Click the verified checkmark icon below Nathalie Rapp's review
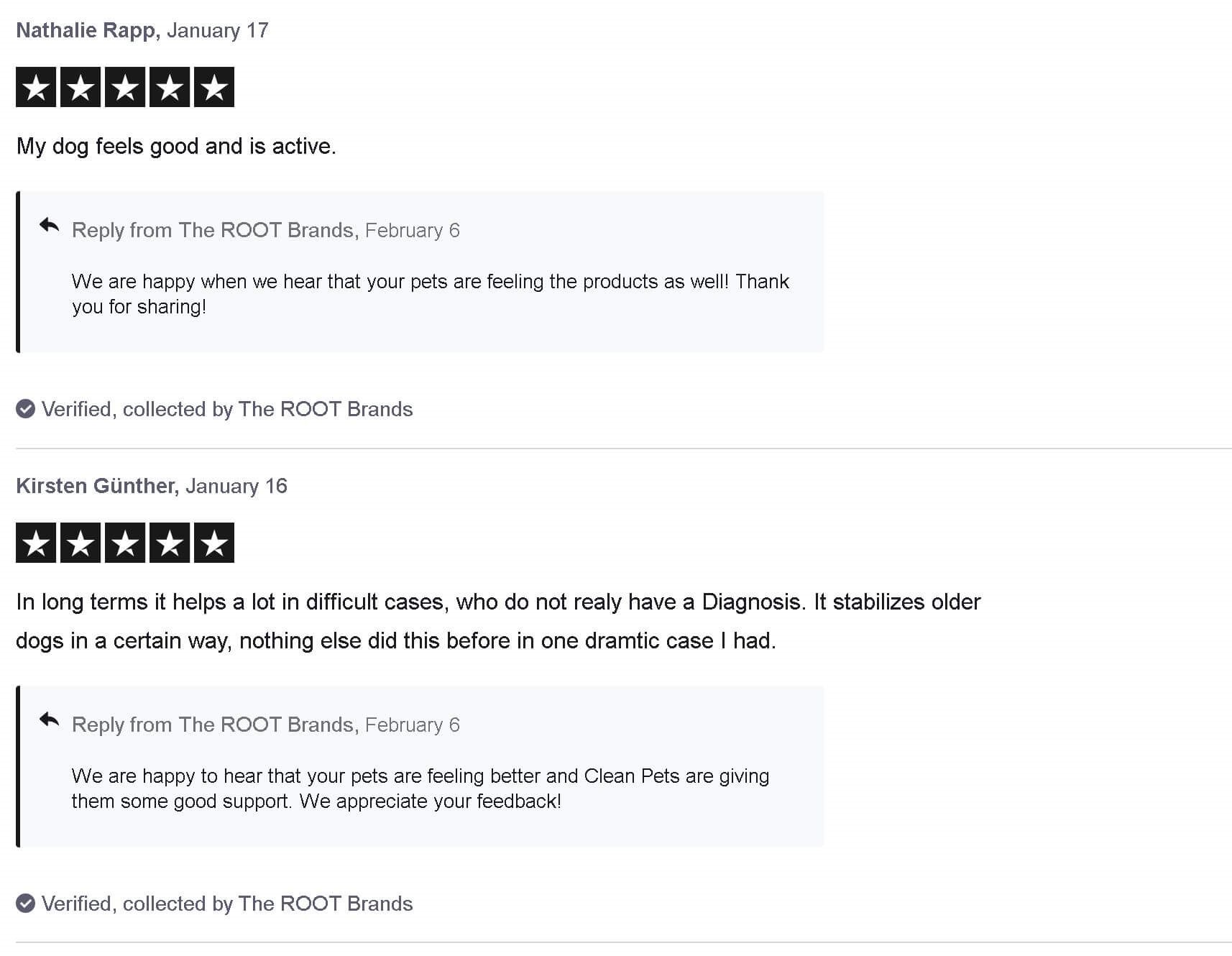Screen dimensions: 1232x956 click(x=25, y=409)
